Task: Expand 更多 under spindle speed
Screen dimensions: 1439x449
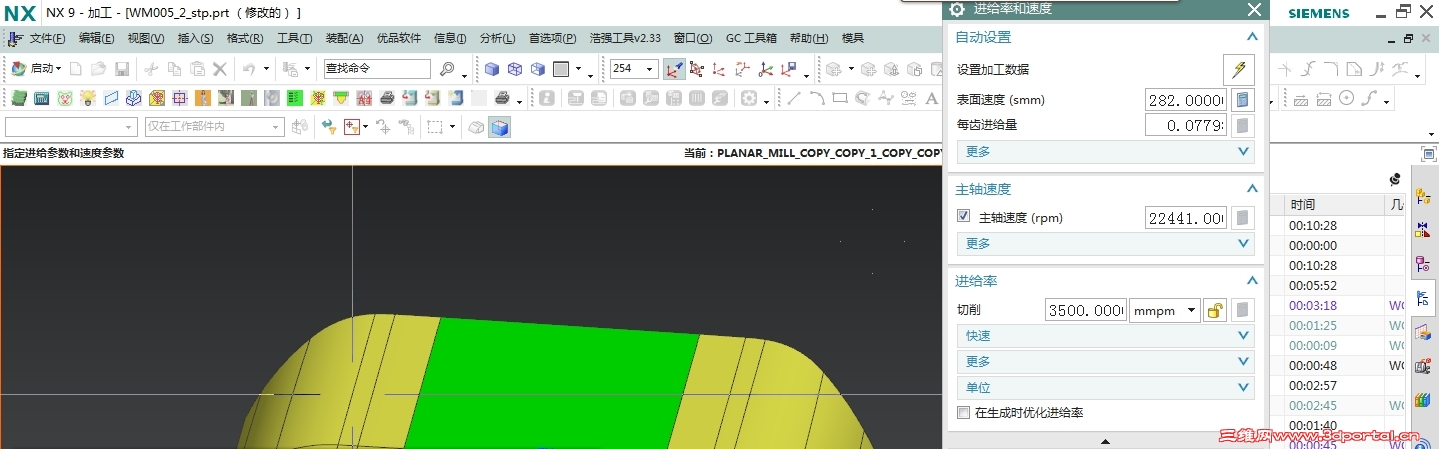Action: click(x=1105, y=244)
